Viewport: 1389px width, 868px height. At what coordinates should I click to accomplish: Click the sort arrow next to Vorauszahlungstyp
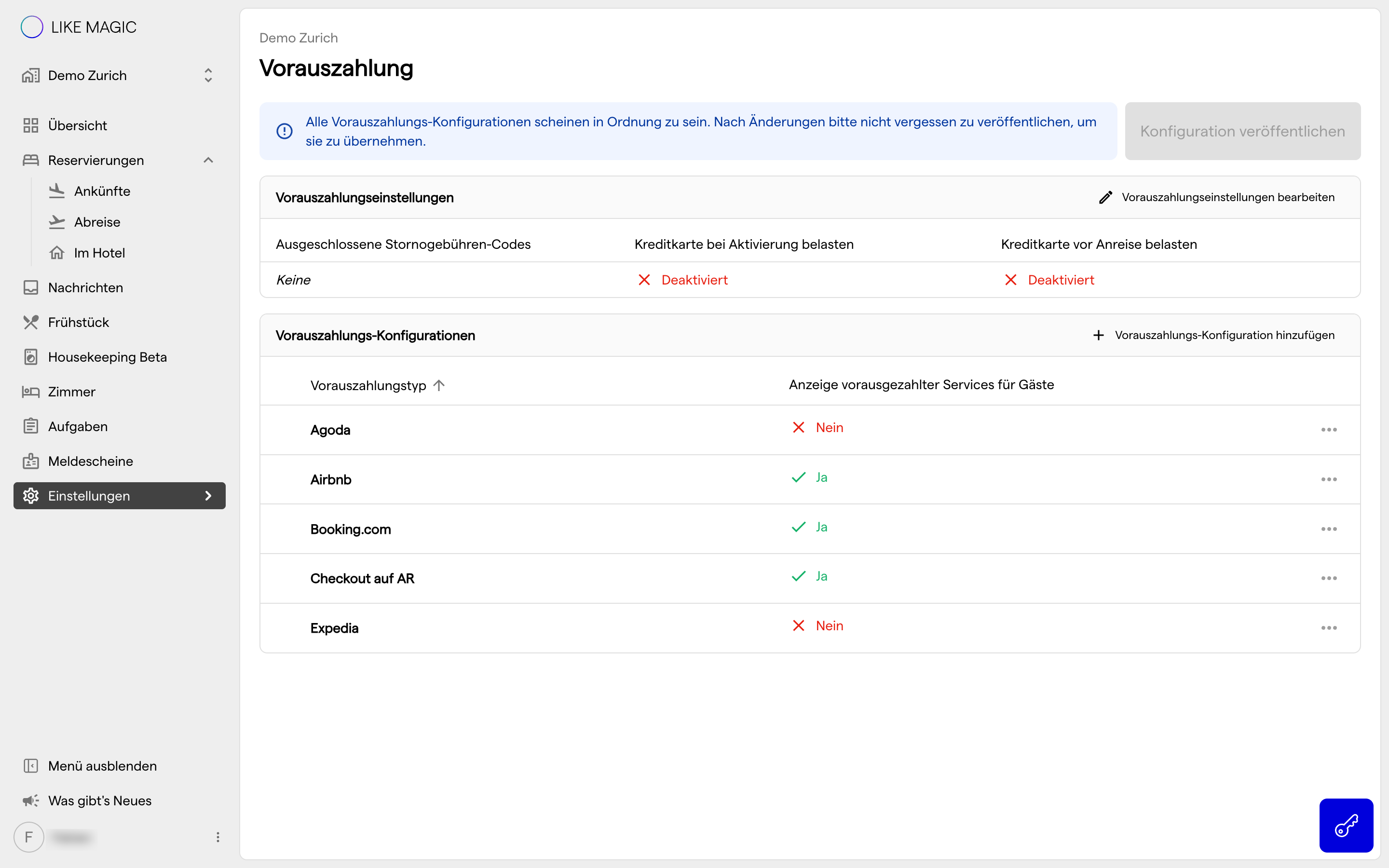click(439, 385)
